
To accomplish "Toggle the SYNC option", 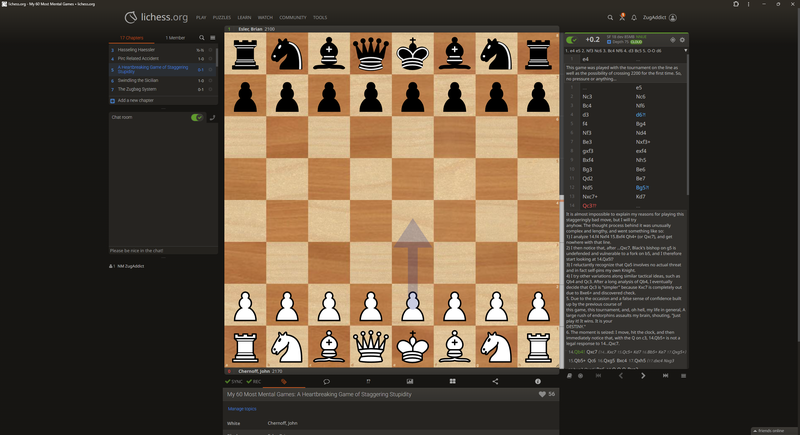I will click(234, 381).
